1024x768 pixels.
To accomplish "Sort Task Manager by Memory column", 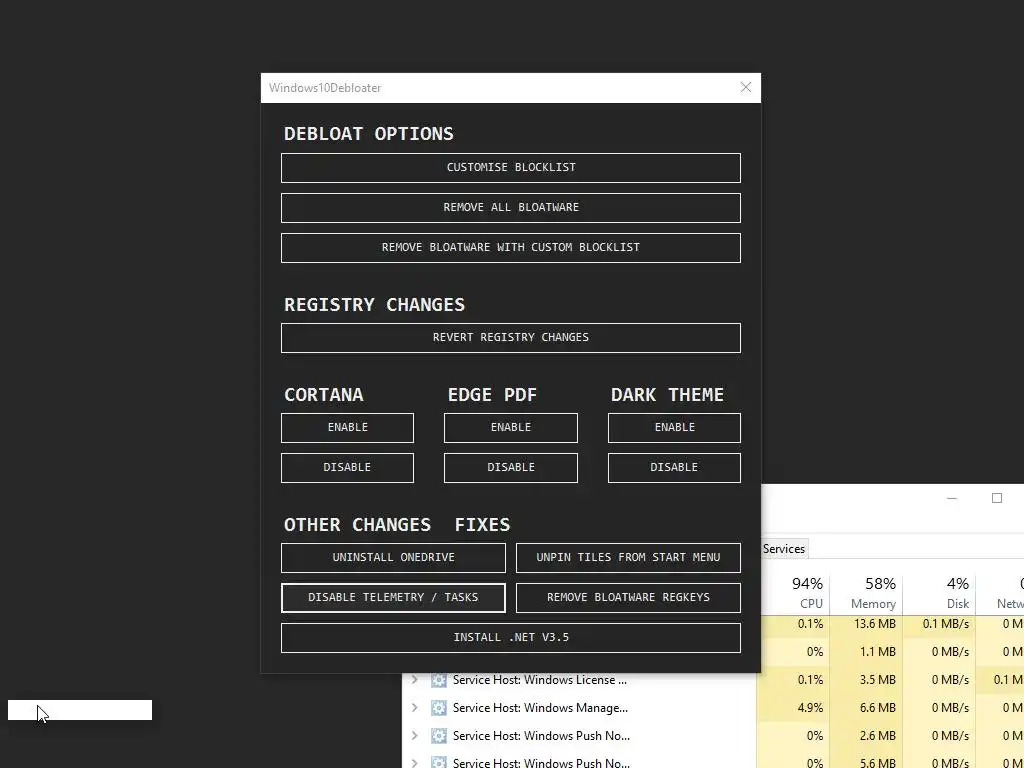I will (x=867, y=593).
